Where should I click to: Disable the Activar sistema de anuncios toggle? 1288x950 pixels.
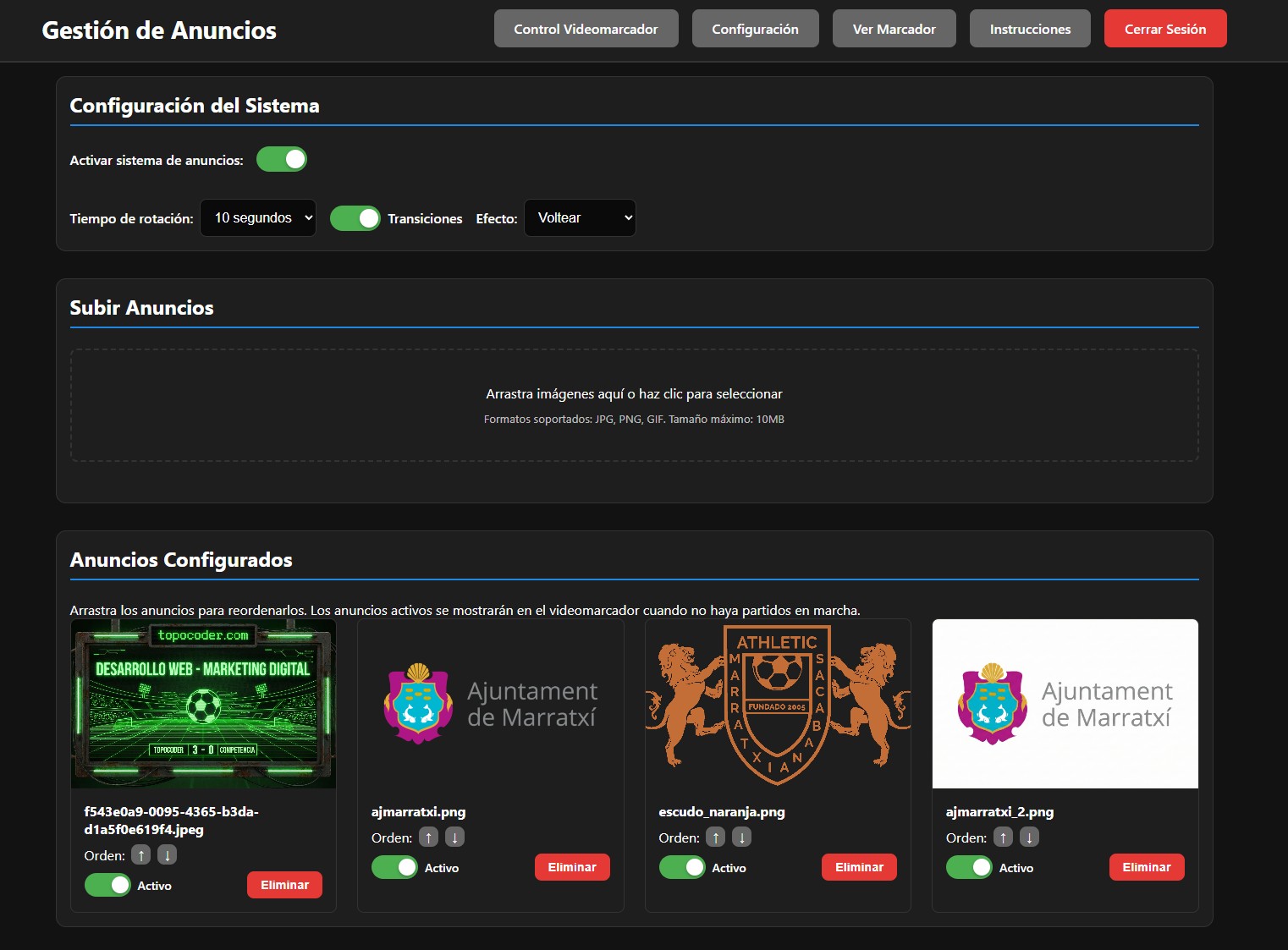tap(282, 159)
